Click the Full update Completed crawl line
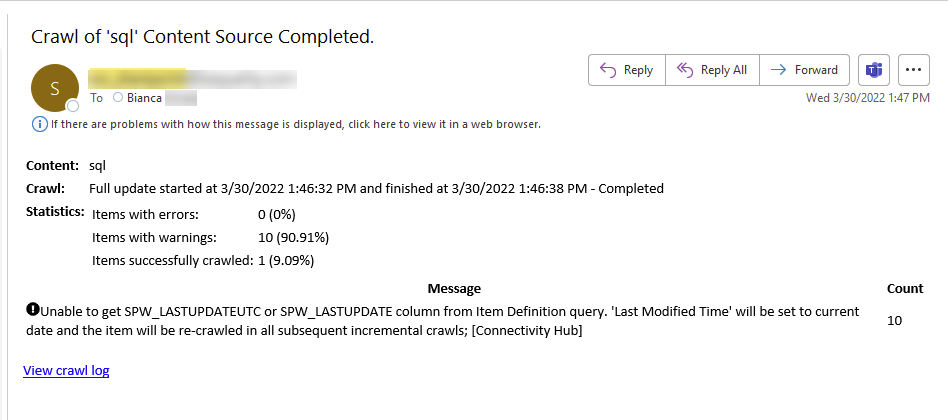Viewport: 948px width, 420px height. tap(376, 188)
